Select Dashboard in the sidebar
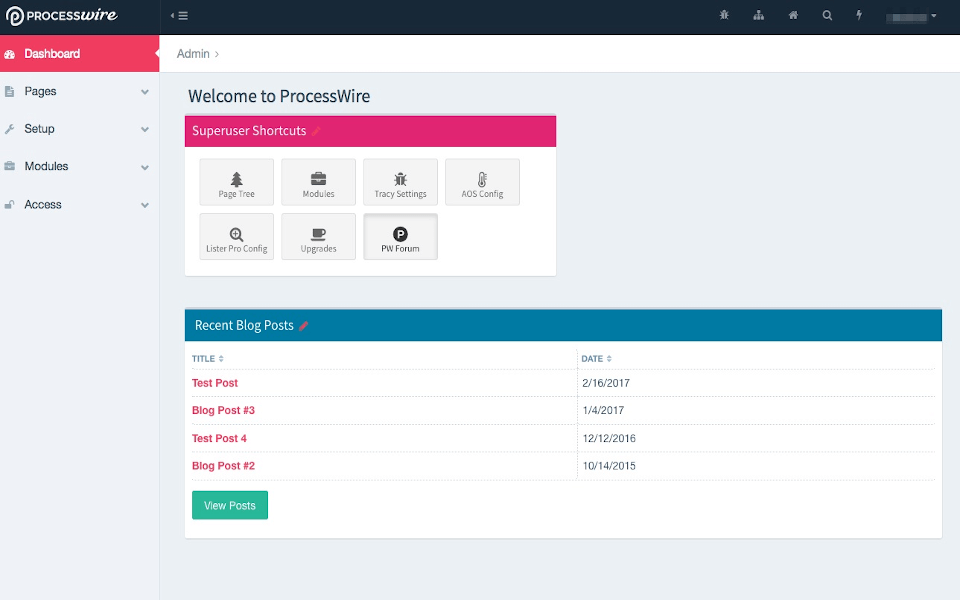 pos(80,54)
